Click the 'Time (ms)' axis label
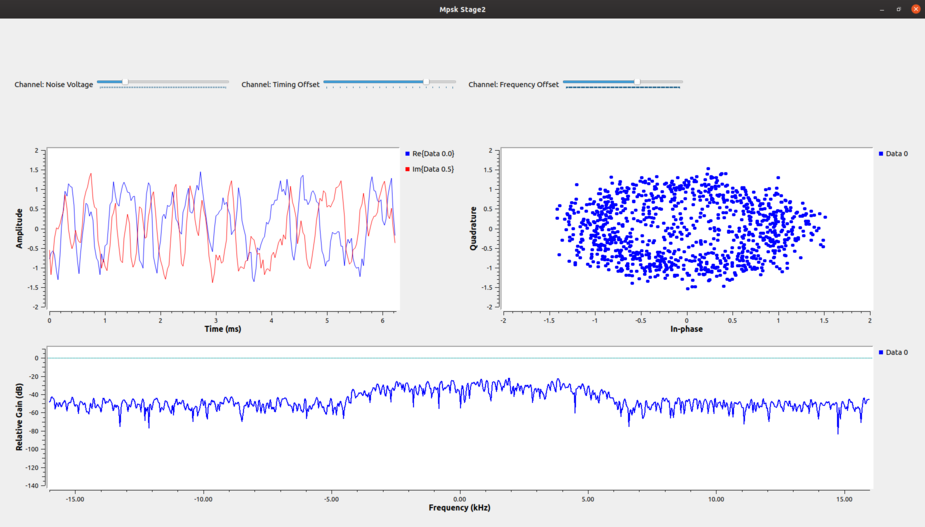 point(222,329)
